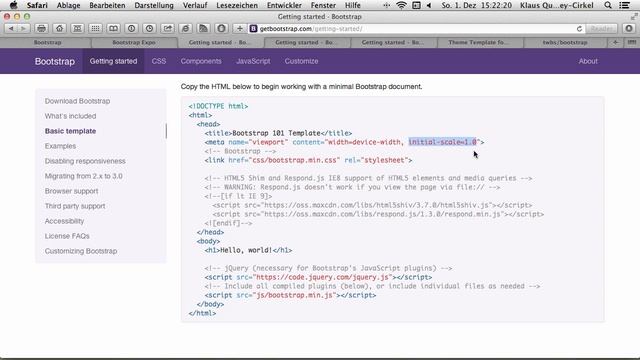The width and height of the screenshot is (640, 360).
Task: Open Spotlight with the magnifying glass icon
Action: click(x=608, y=5)
